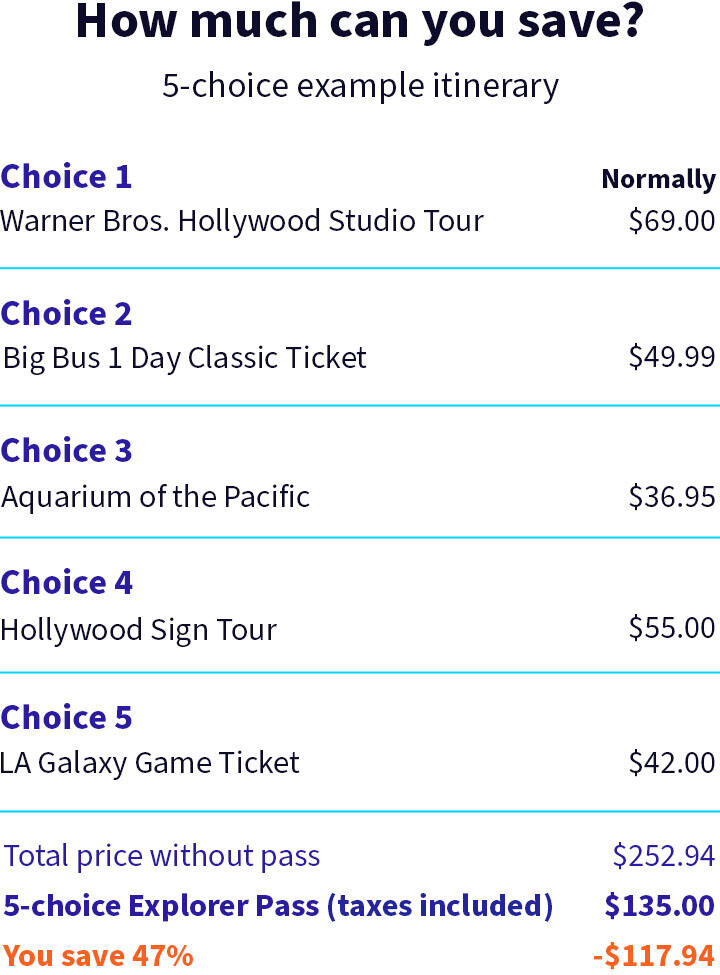The image size is (720, 975).
Task: Select the $69.00 price
Action: (x=672, y=221)
